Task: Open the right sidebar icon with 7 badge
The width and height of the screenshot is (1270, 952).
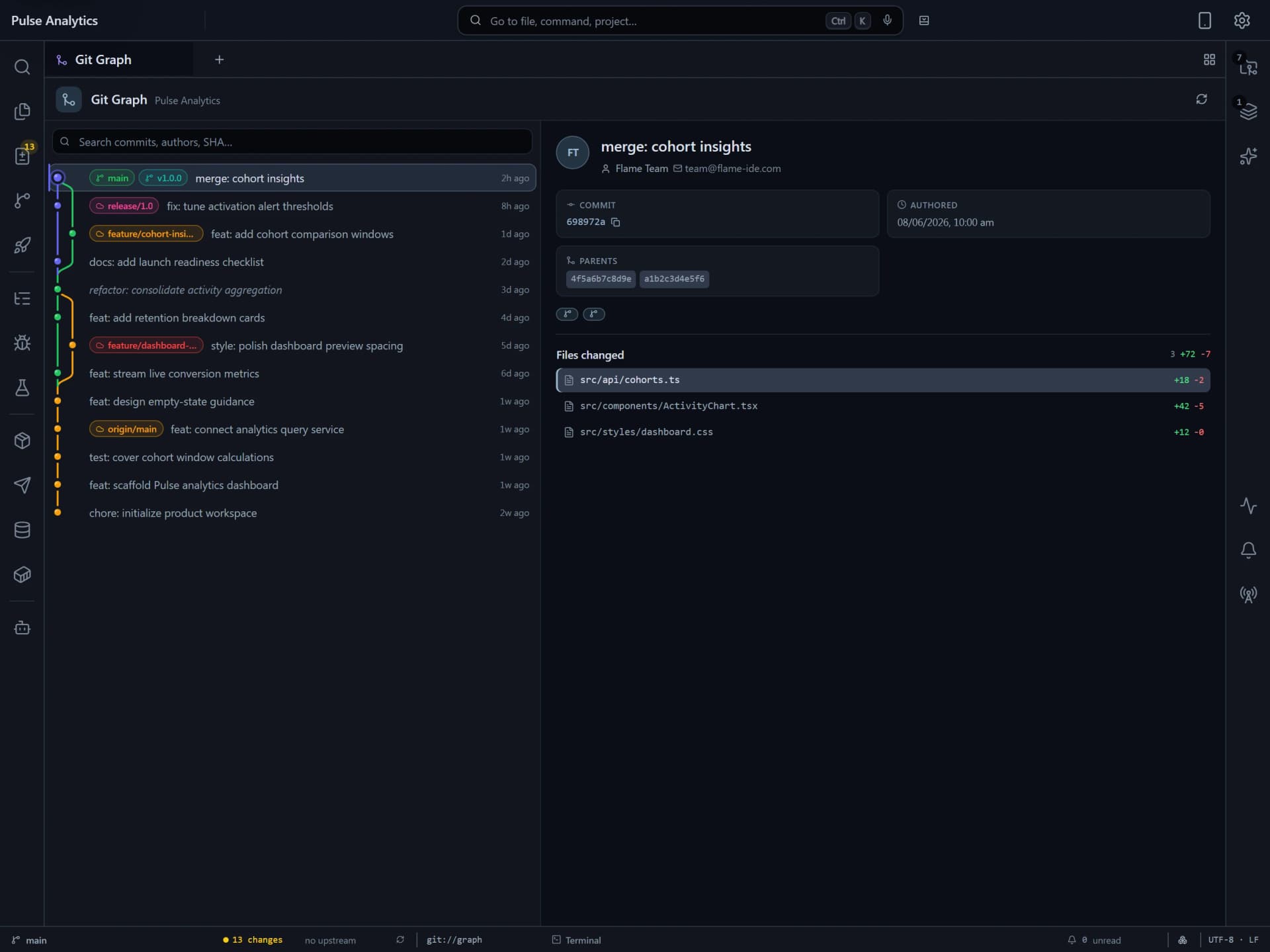Action: click(1248, 67)
